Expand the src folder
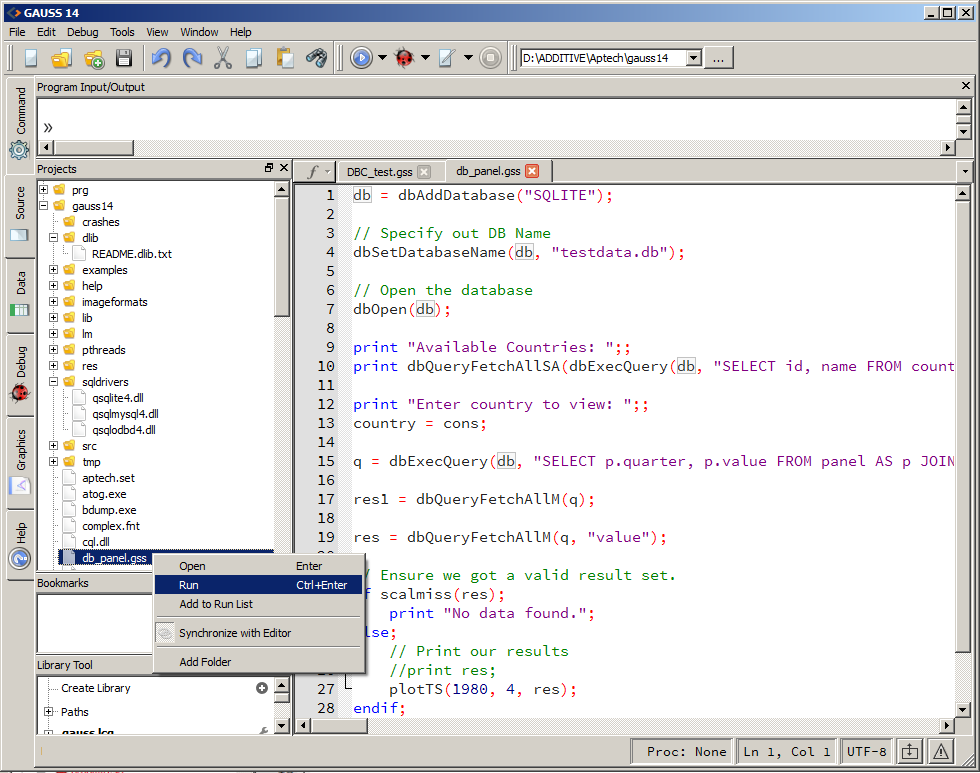 click(x=53, y=446)
